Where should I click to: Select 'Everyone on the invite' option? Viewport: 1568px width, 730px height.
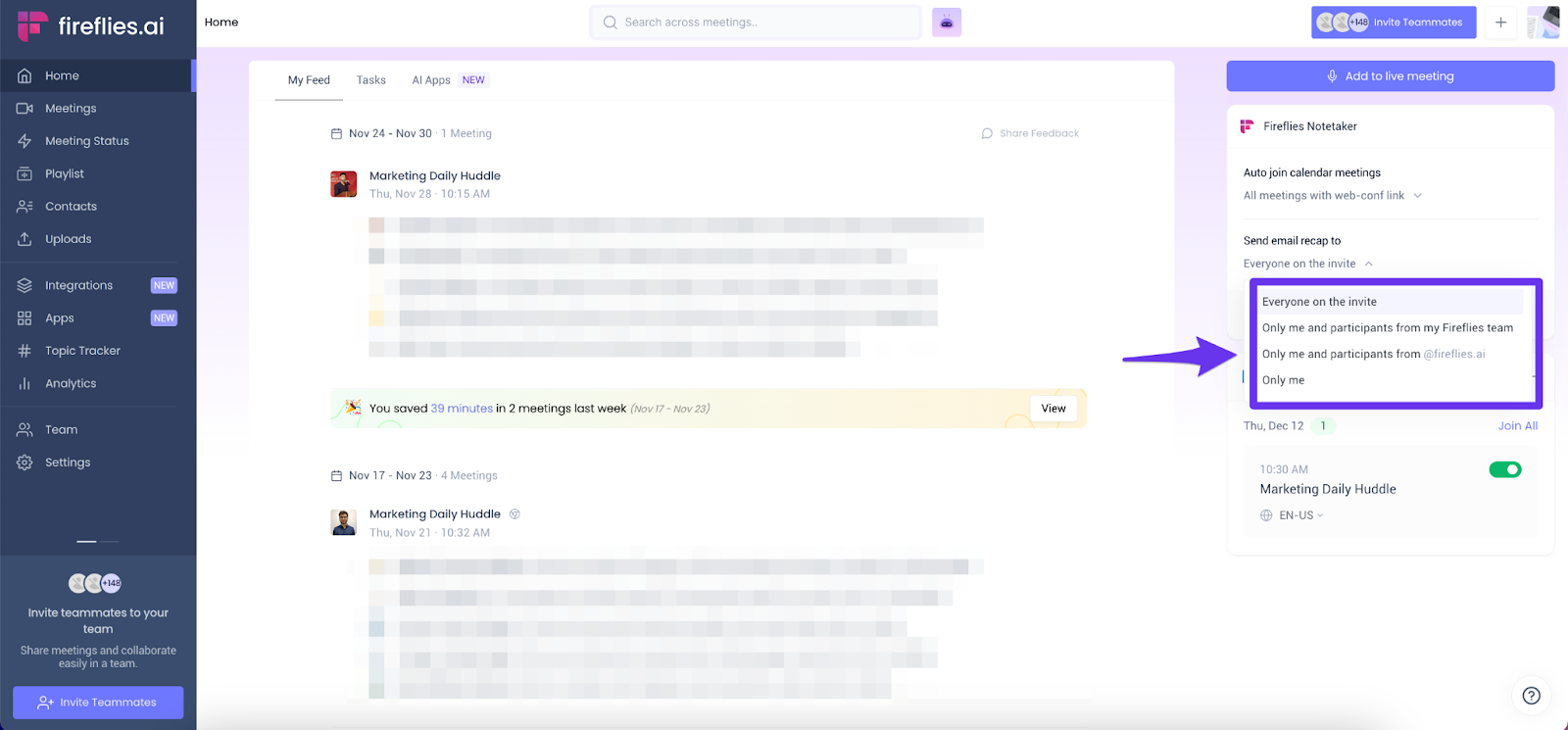1392,302
